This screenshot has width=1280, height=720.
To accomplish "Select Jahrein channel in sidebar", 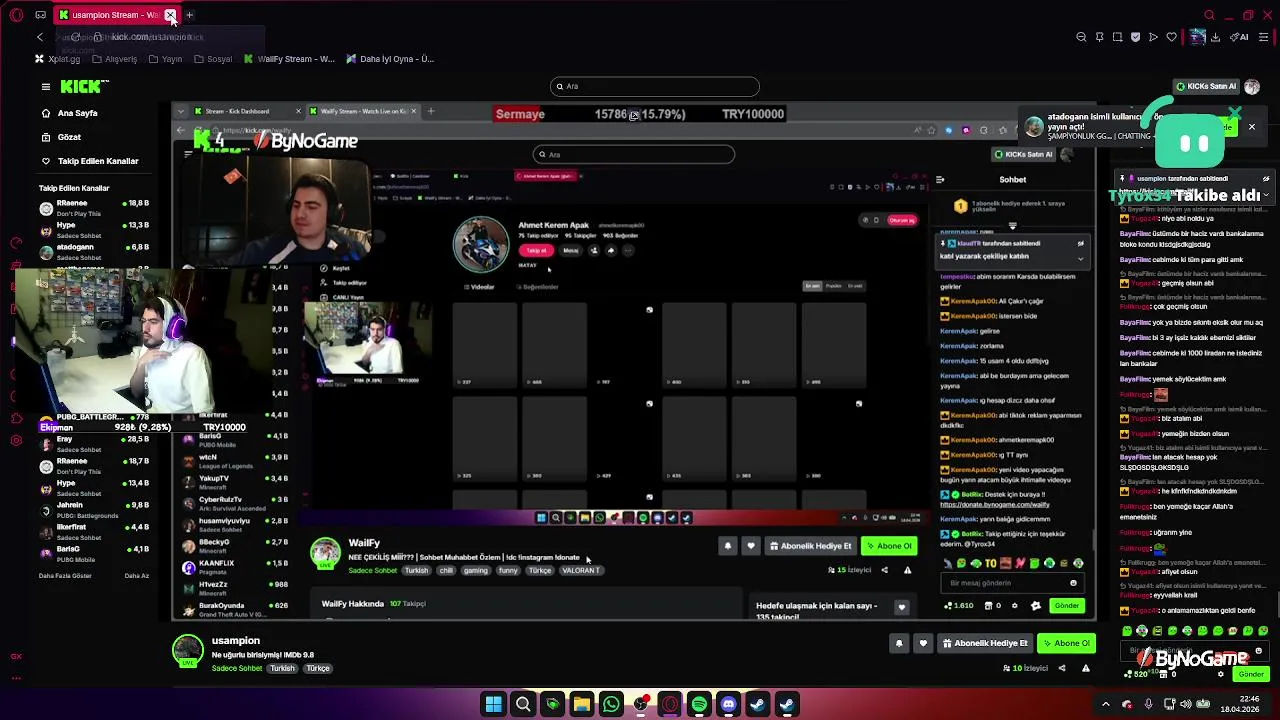I will pos(93,509).
